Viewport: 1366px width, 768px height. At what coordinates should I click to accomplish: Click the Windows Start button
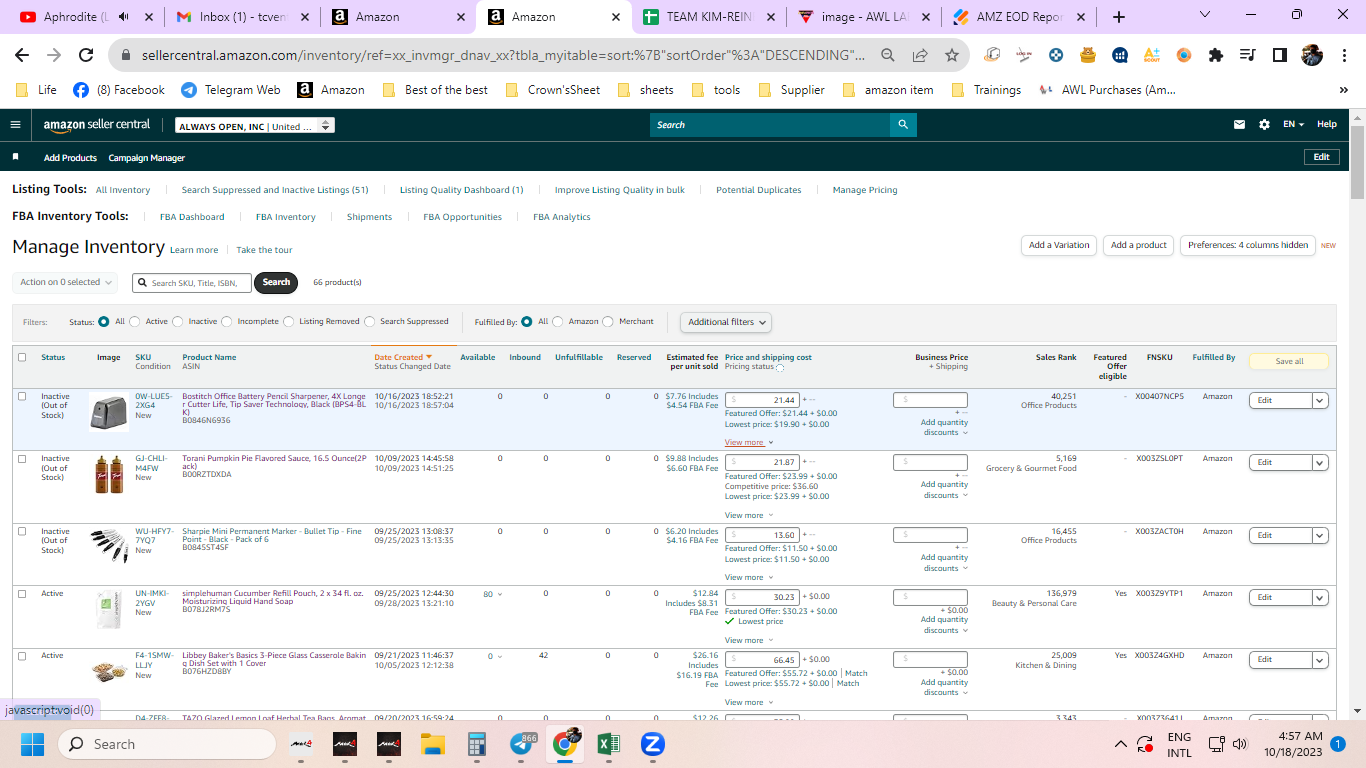click(x=32, y=744)
